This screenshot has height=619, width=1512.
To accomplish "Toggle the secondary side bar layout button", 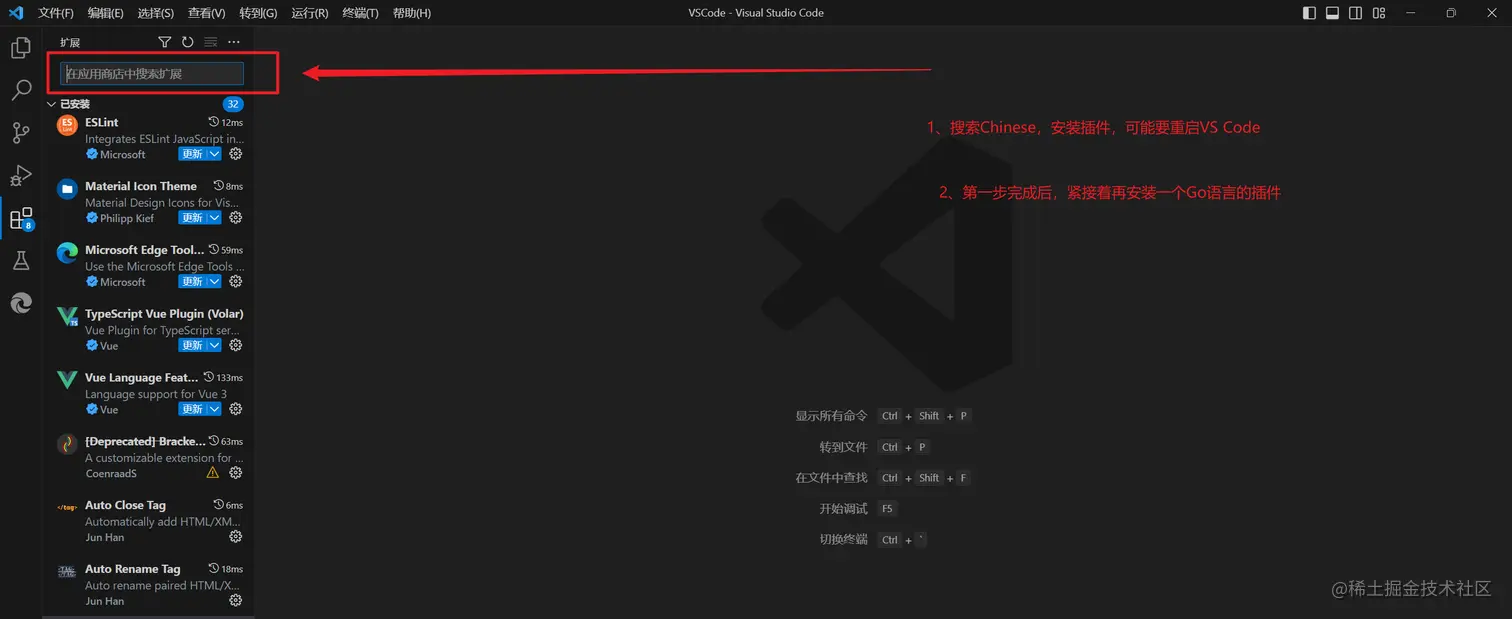I will tap(1356, 13).
